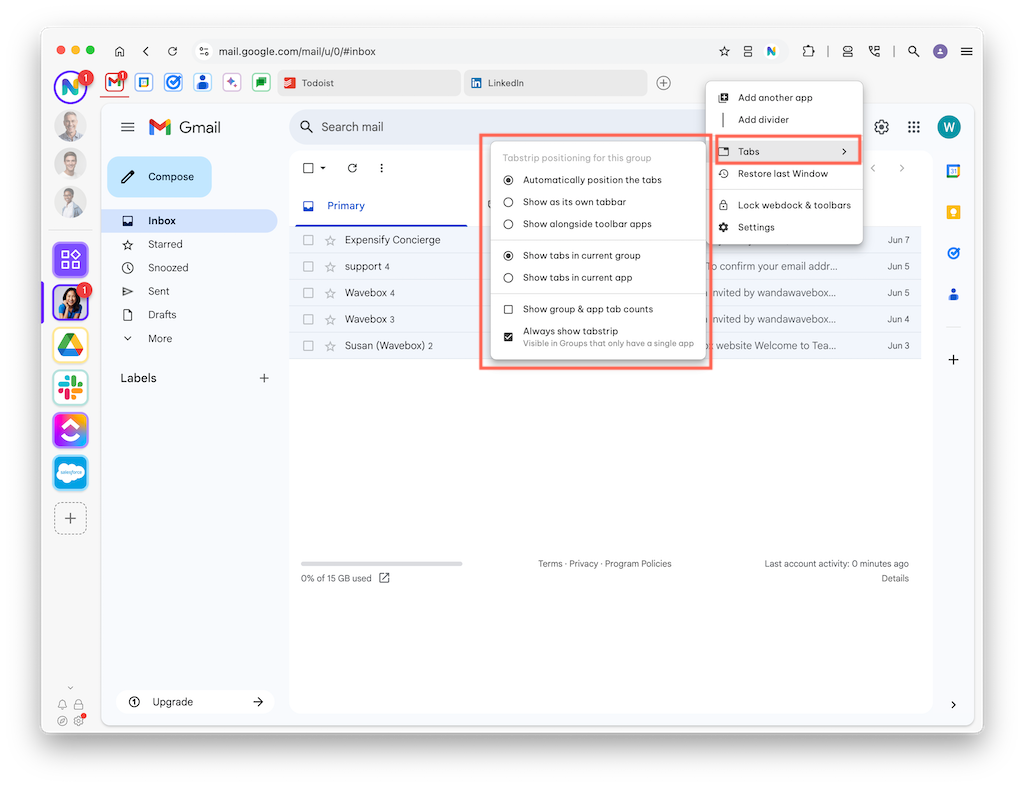Open ClickUp in the webdock
The height and width of the screenshot is (787, 1024).
pos(71,430)
